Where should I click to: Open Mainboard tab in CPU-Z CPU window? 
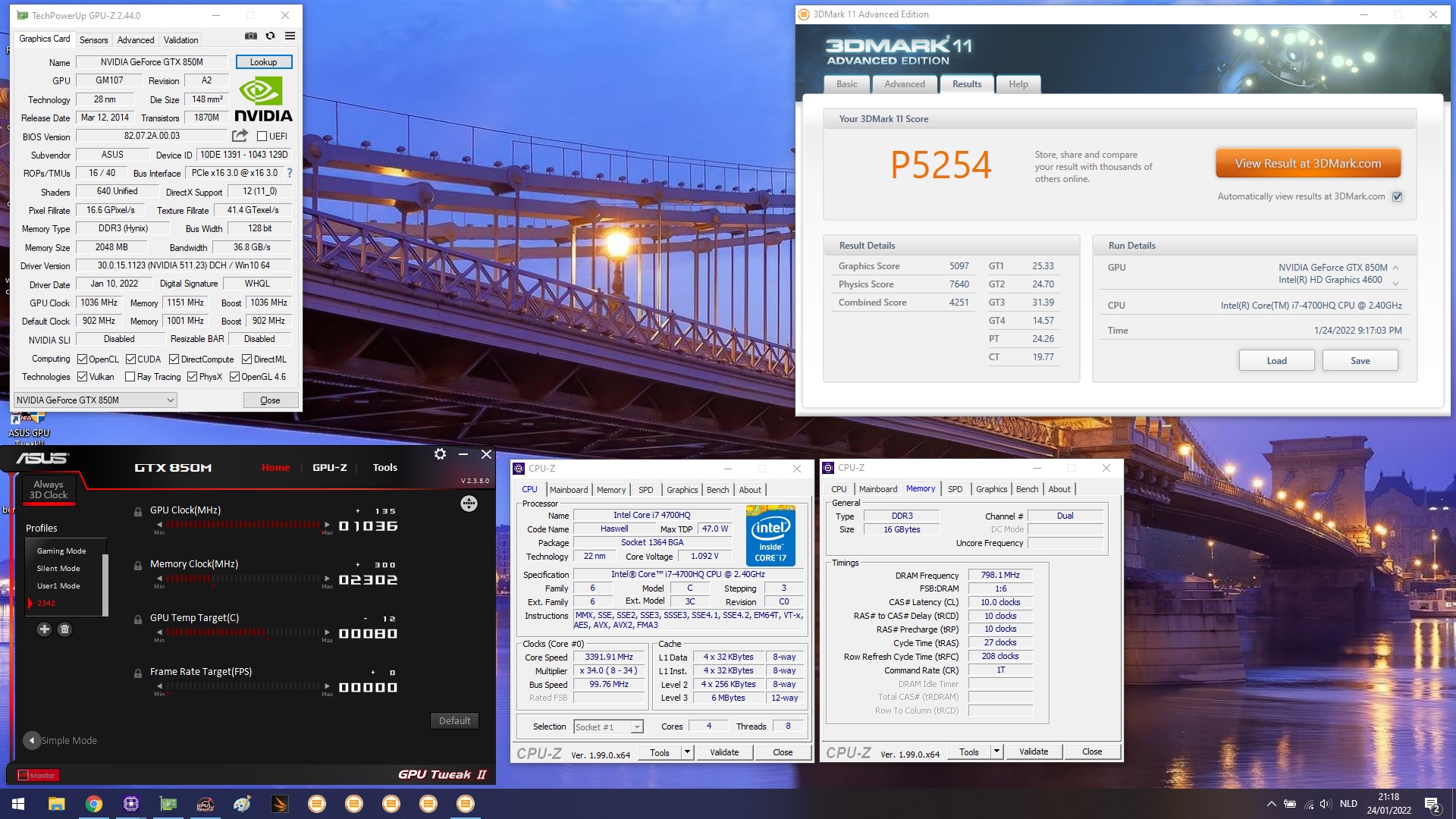(x=569, y=490)
